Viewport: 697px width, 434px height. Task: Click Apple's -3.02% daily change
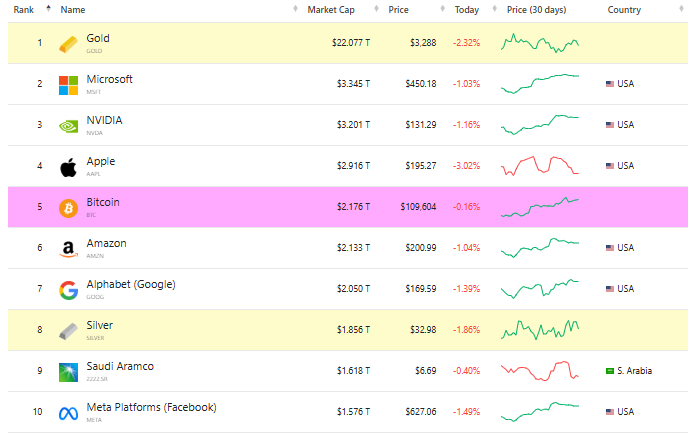(x=466, y=166)
